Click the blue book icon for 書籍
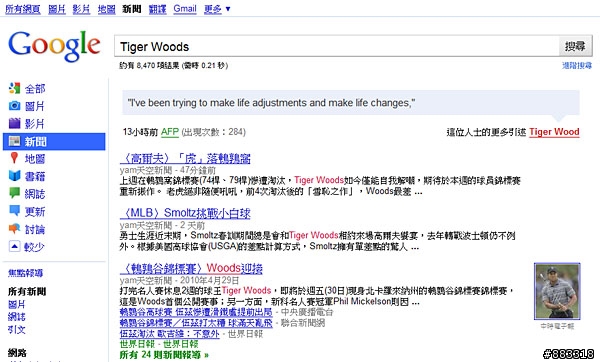600x362 pixels. point(15,176)
